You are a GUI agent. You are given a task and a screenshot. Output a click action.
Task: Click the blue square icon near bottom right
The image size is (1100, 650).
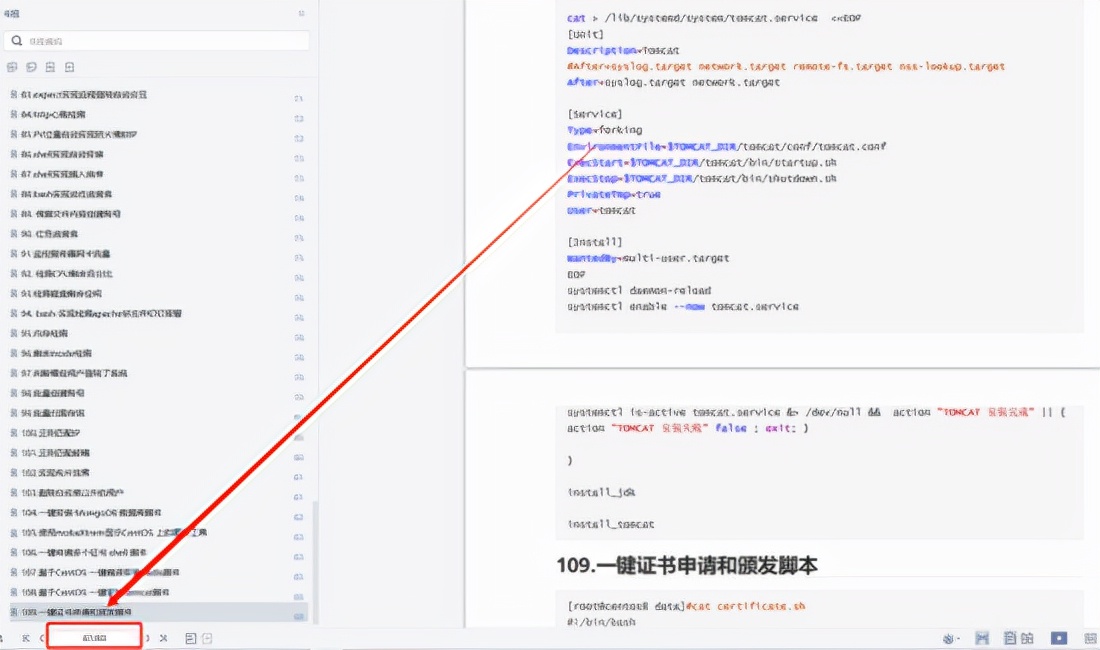click(1059, 638)
